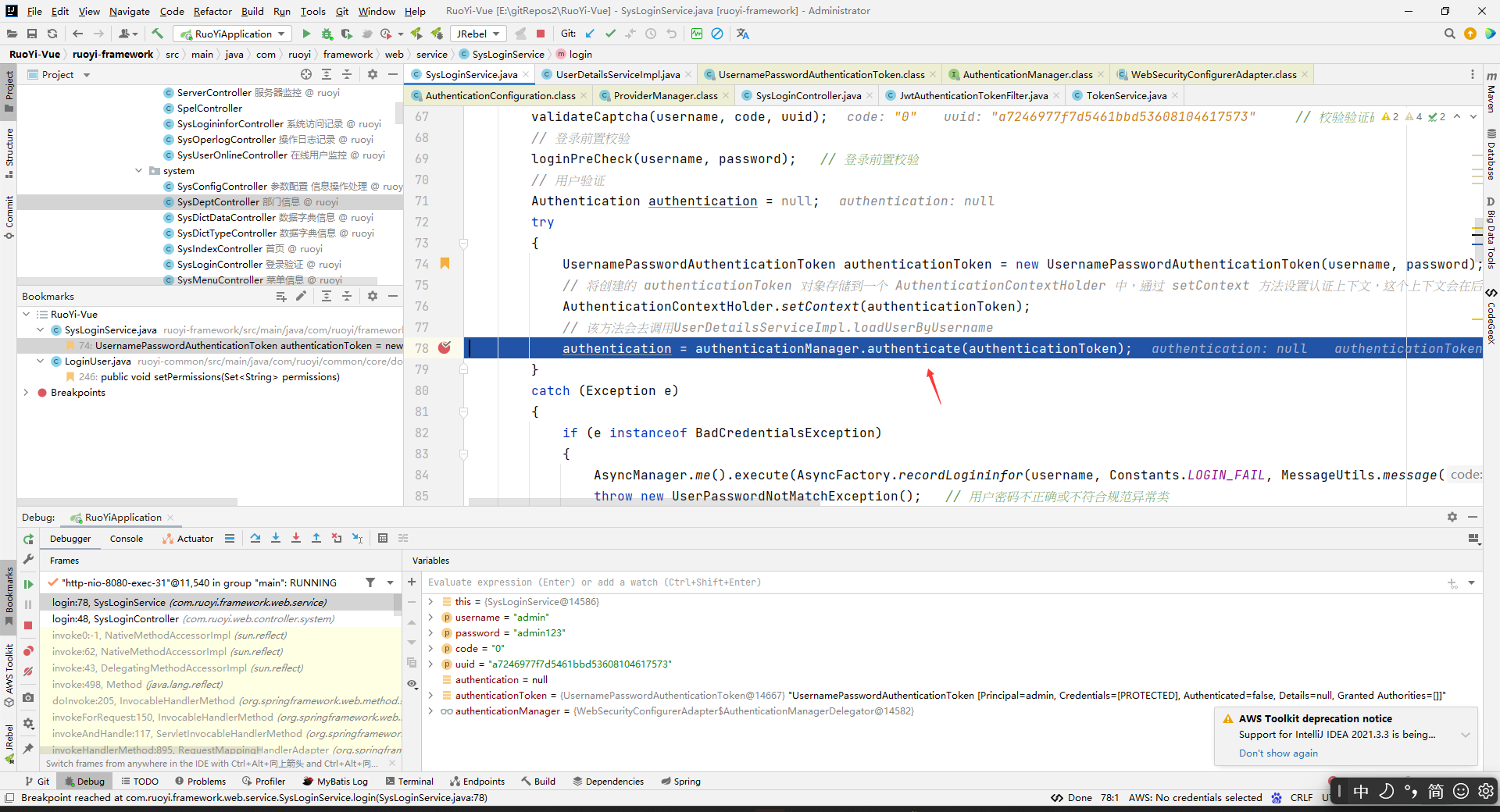Commit changes with the Git checkmark icon

pos(610,34)
